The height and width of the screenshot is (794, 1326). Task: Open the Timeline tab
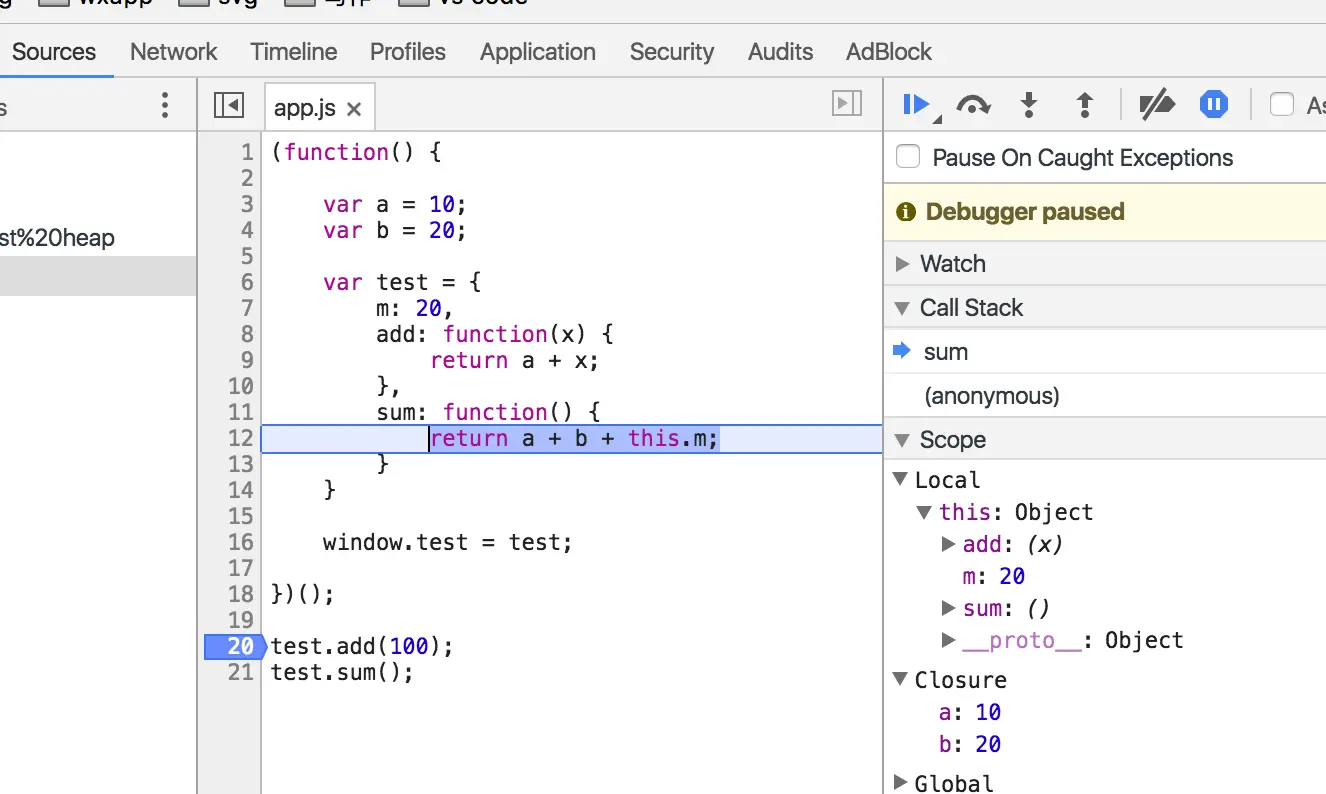294,52
